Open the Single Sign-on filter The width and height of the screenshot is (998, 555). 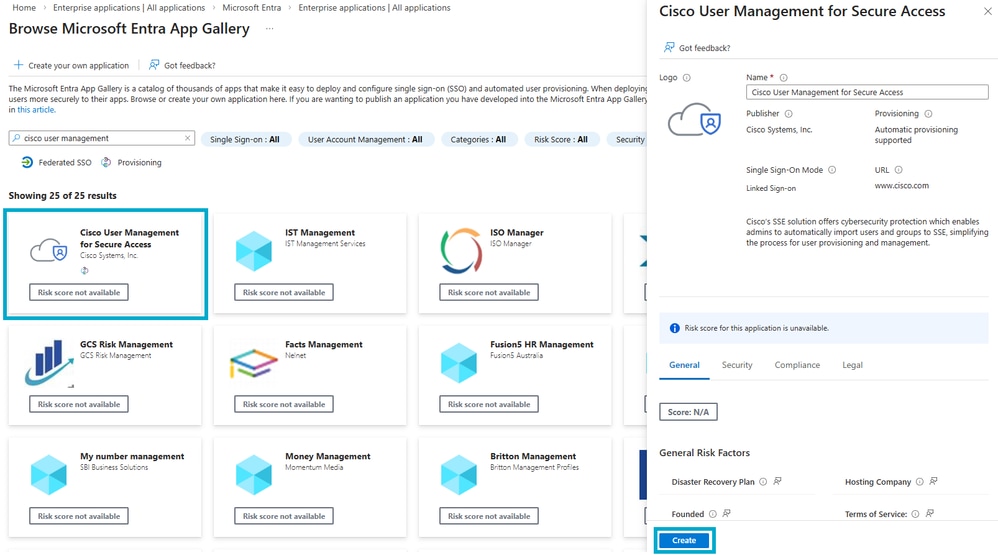click(244, 139)
